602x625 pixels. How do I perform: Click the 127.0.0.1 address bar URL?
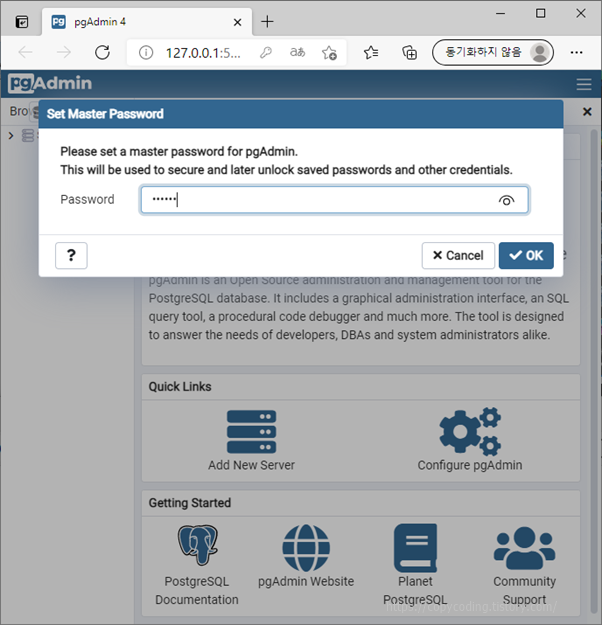[203, 53]
